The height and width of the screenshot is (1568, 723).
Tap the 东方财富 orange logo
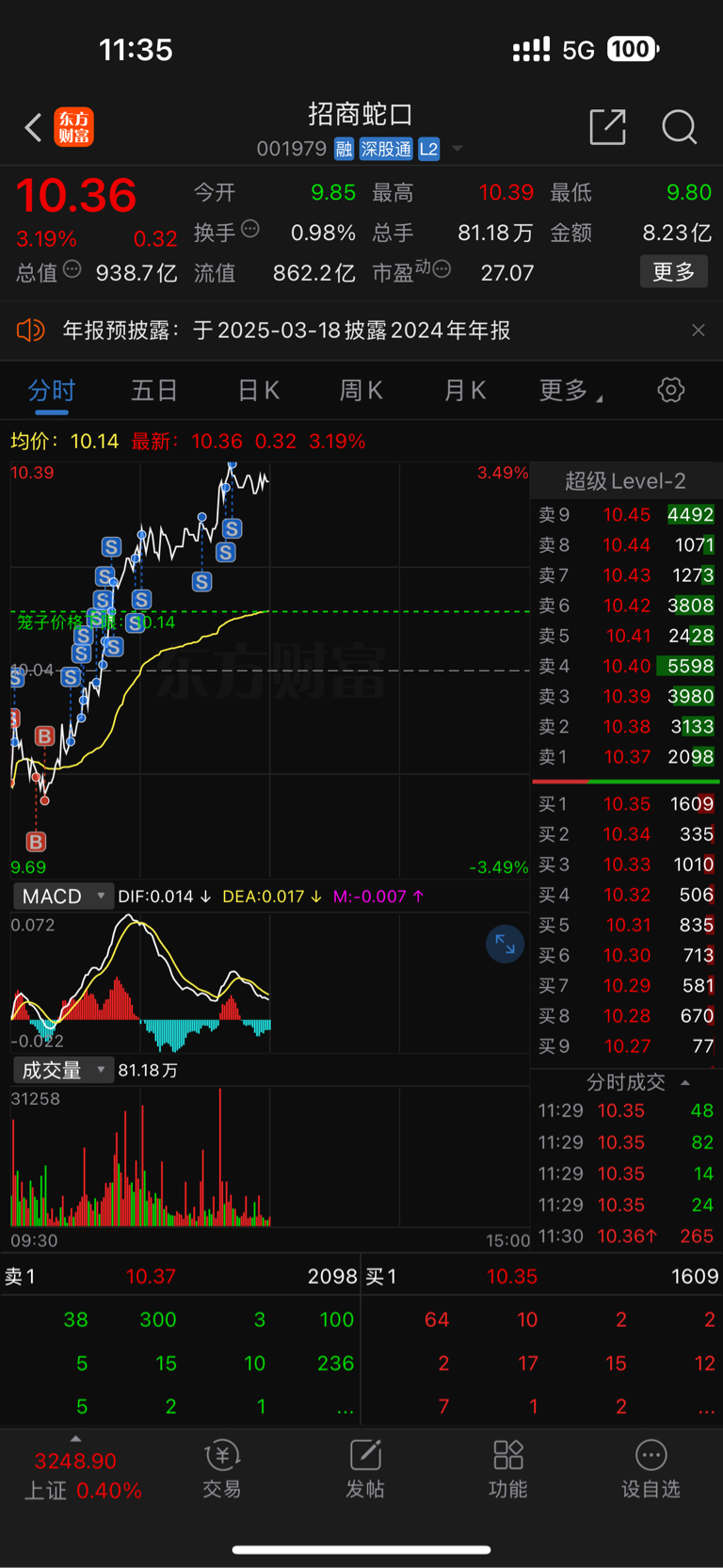tap(73, 127)
